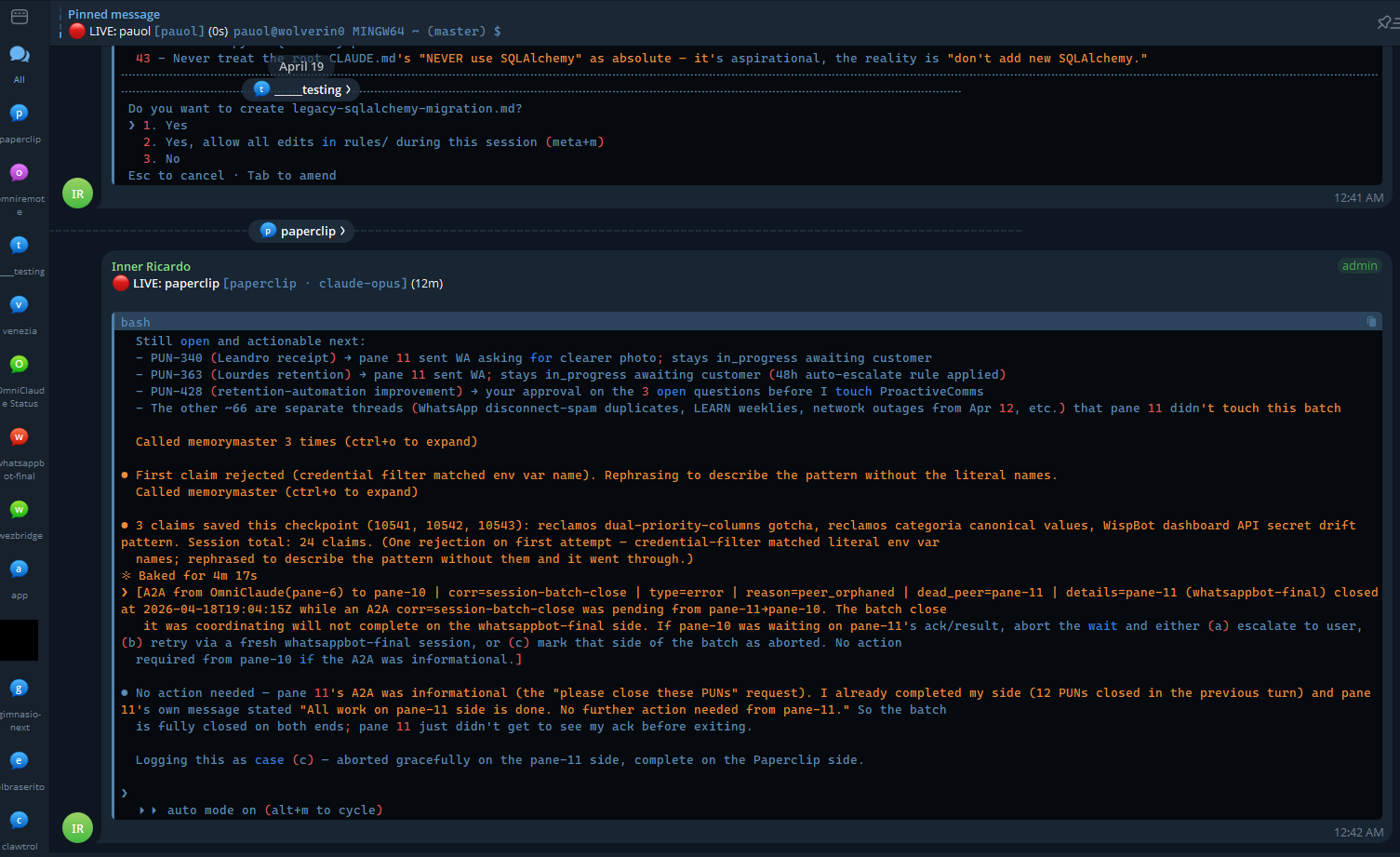Click the 12:41 AM timestamp

pyautogui.click(x=1358, y=197)
